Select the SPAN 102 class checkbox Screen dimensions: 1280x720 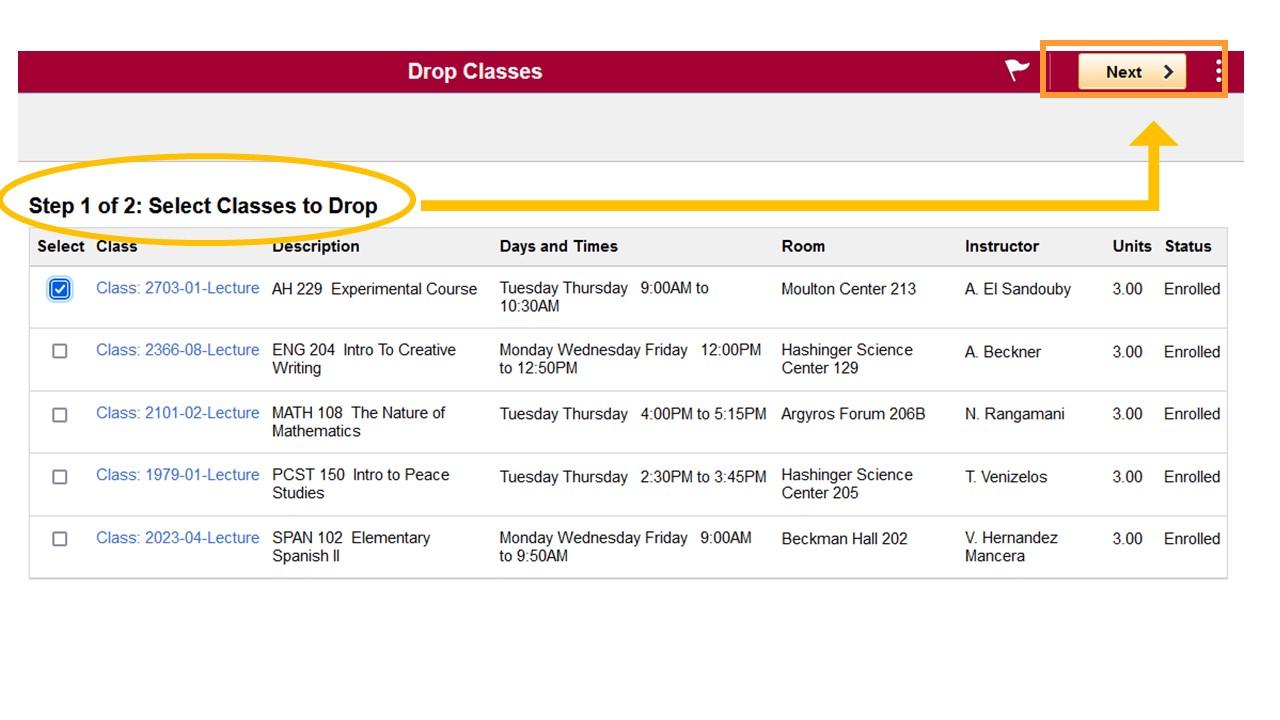(x=60, y=539)
